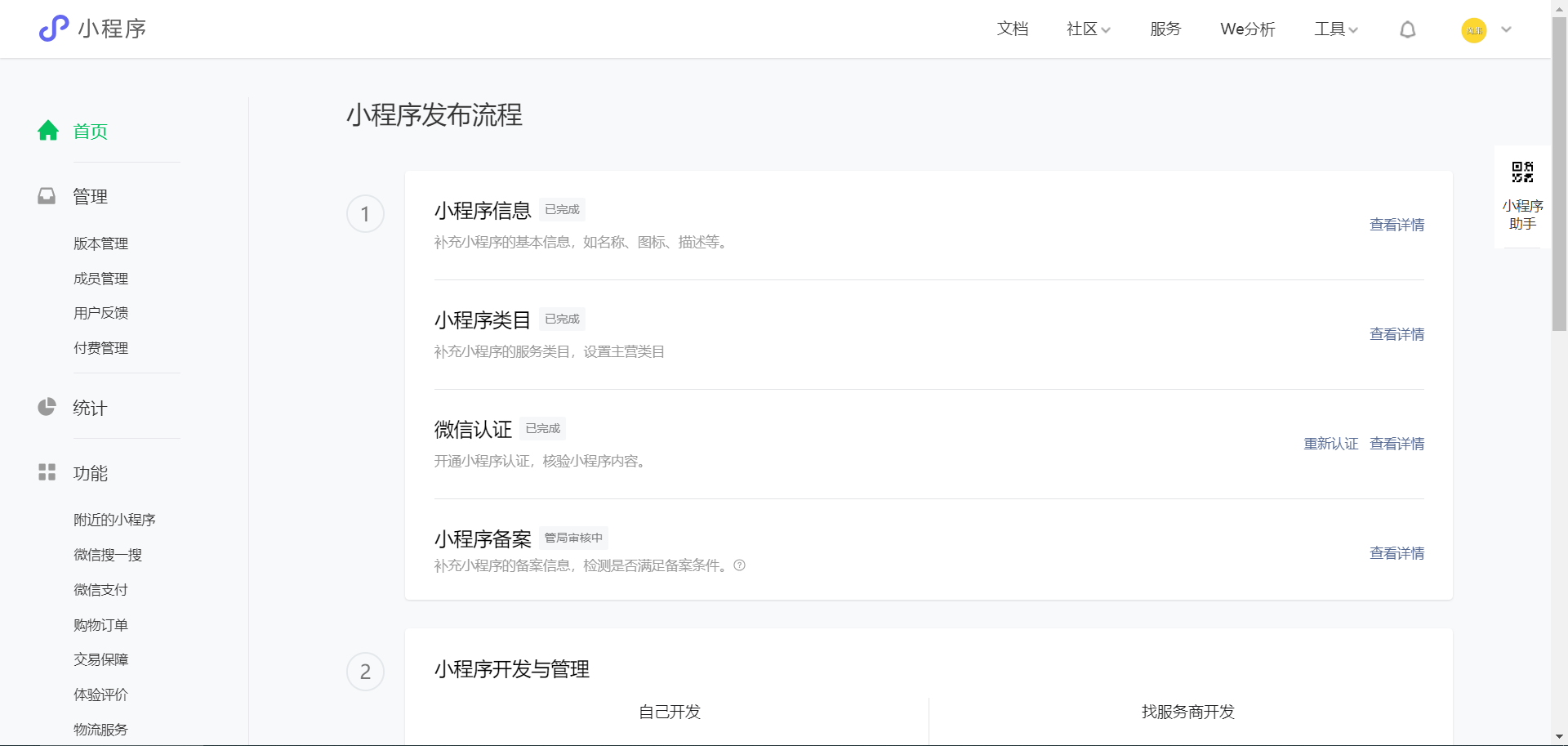Open 付费管理 in the sidebar

click(x=100, y=348)
